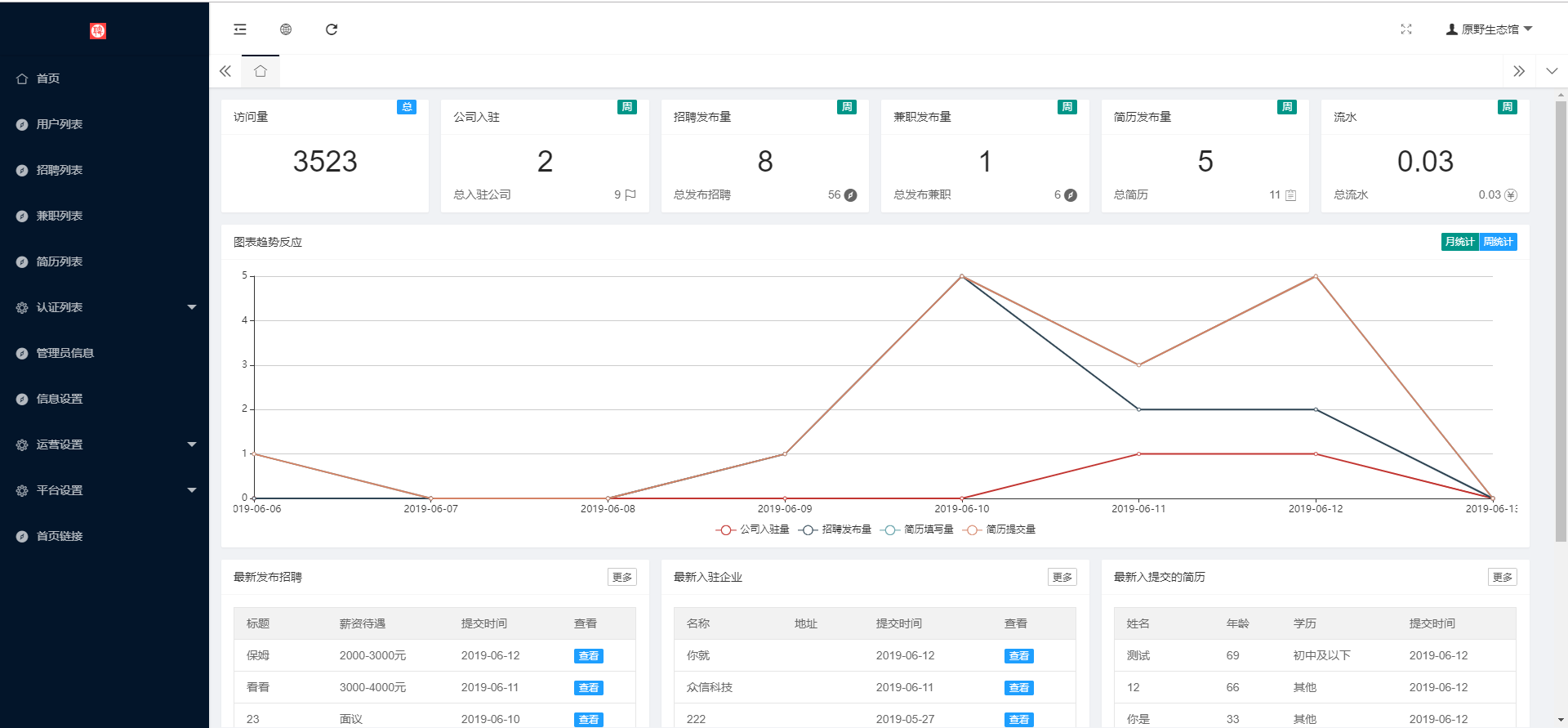Screen dimensions: 1568x728
Task: Switch chart to 周统计
Action: pos(1498,242)
